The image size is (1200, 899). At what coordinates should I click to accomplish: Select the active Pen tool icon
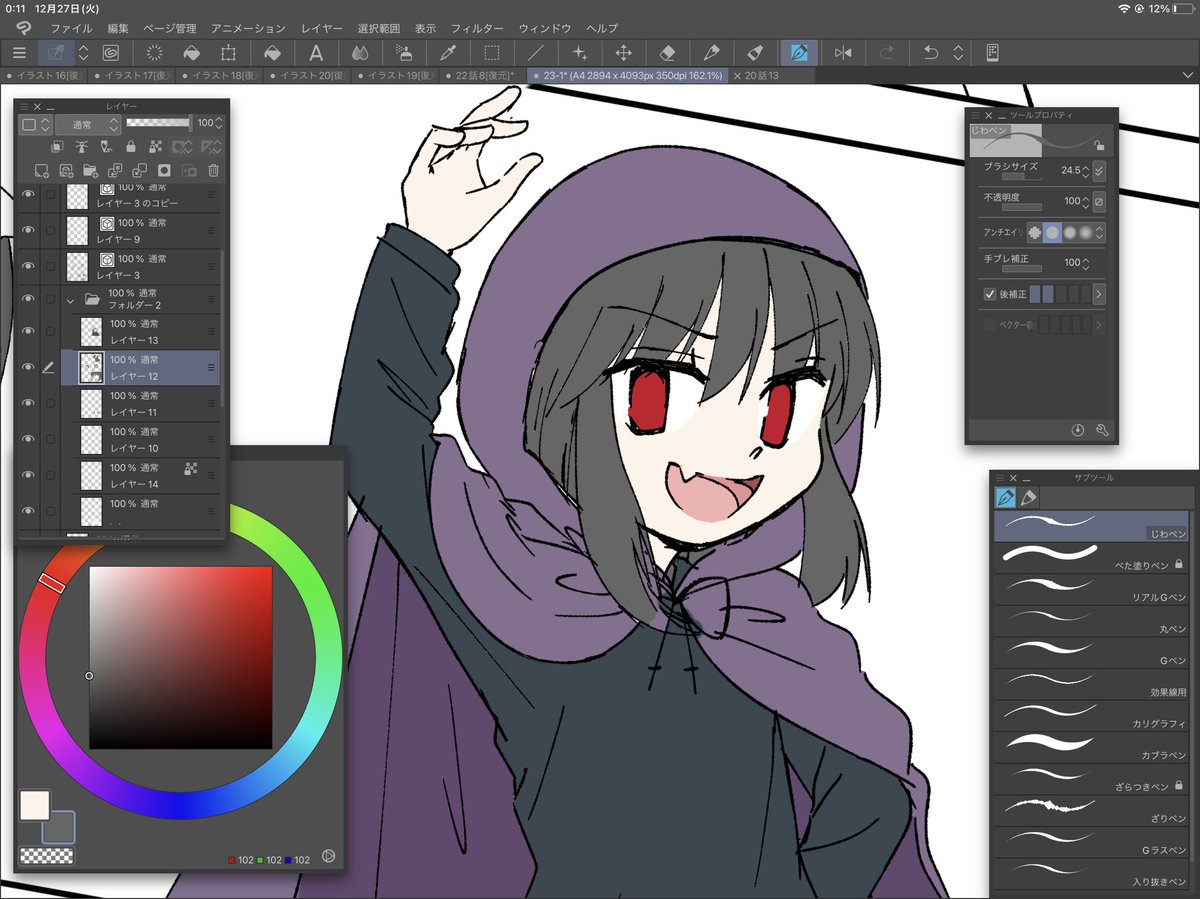pyautogui.click(x=799, y=53)
